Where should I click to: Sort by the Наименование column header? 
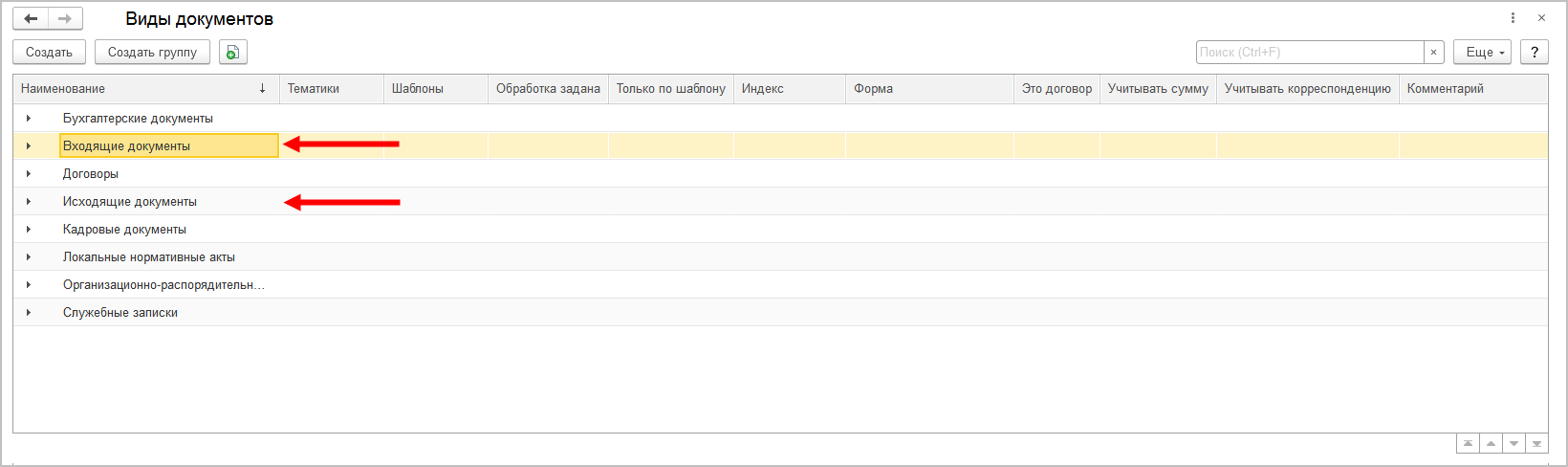143,89
